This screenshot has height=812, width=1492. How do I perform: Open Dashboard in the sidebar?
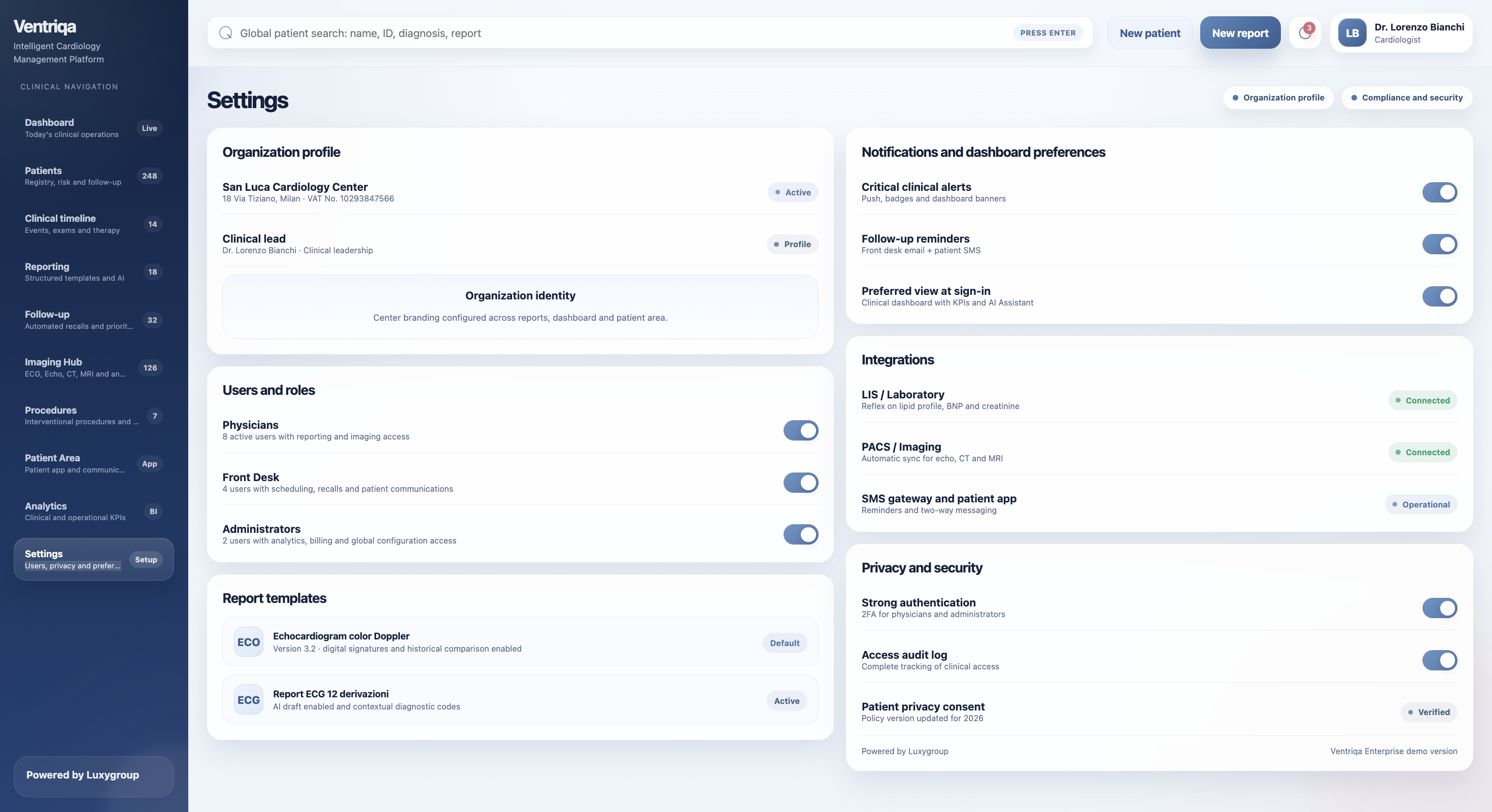tap(93, 128)
